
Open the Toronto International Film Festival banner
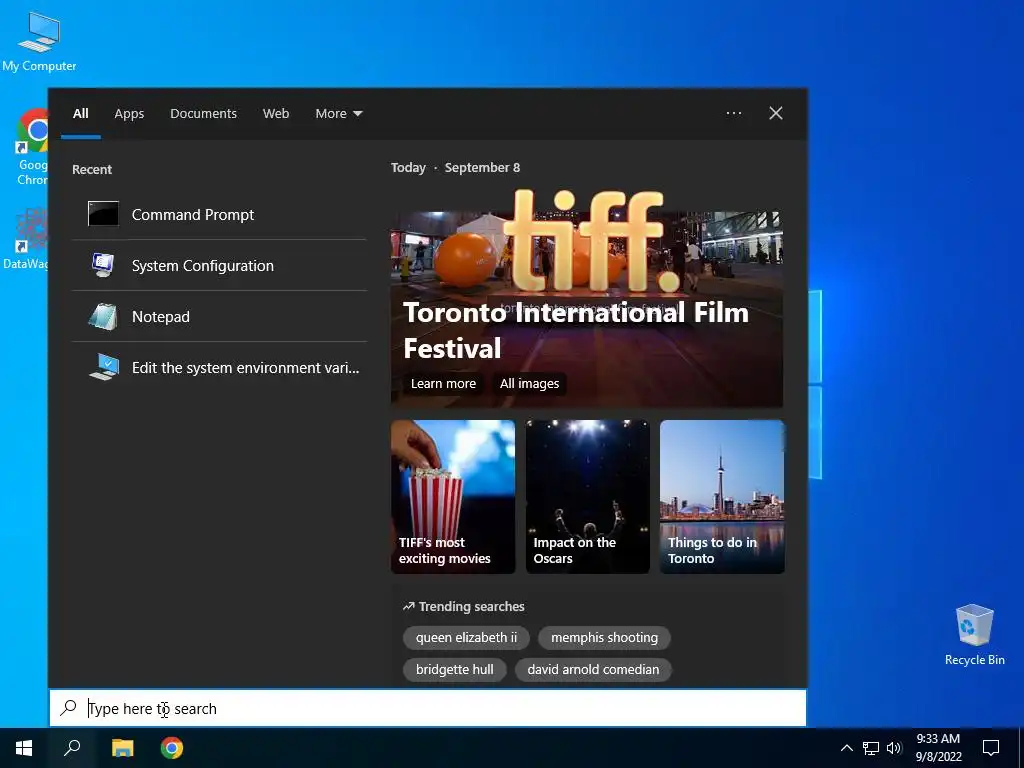(x=587, y=309)
